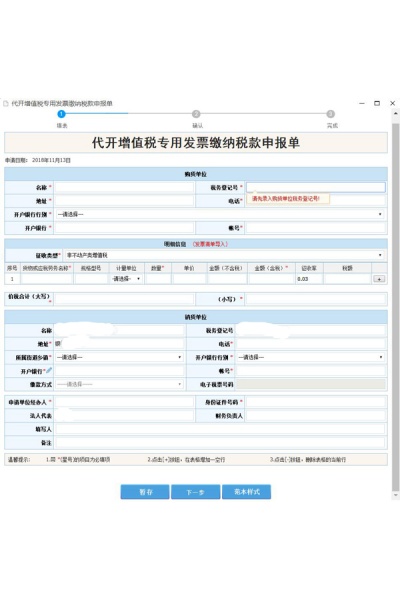
Task: Click buyer 税务登记号 input field
Action: click(316, 188)
